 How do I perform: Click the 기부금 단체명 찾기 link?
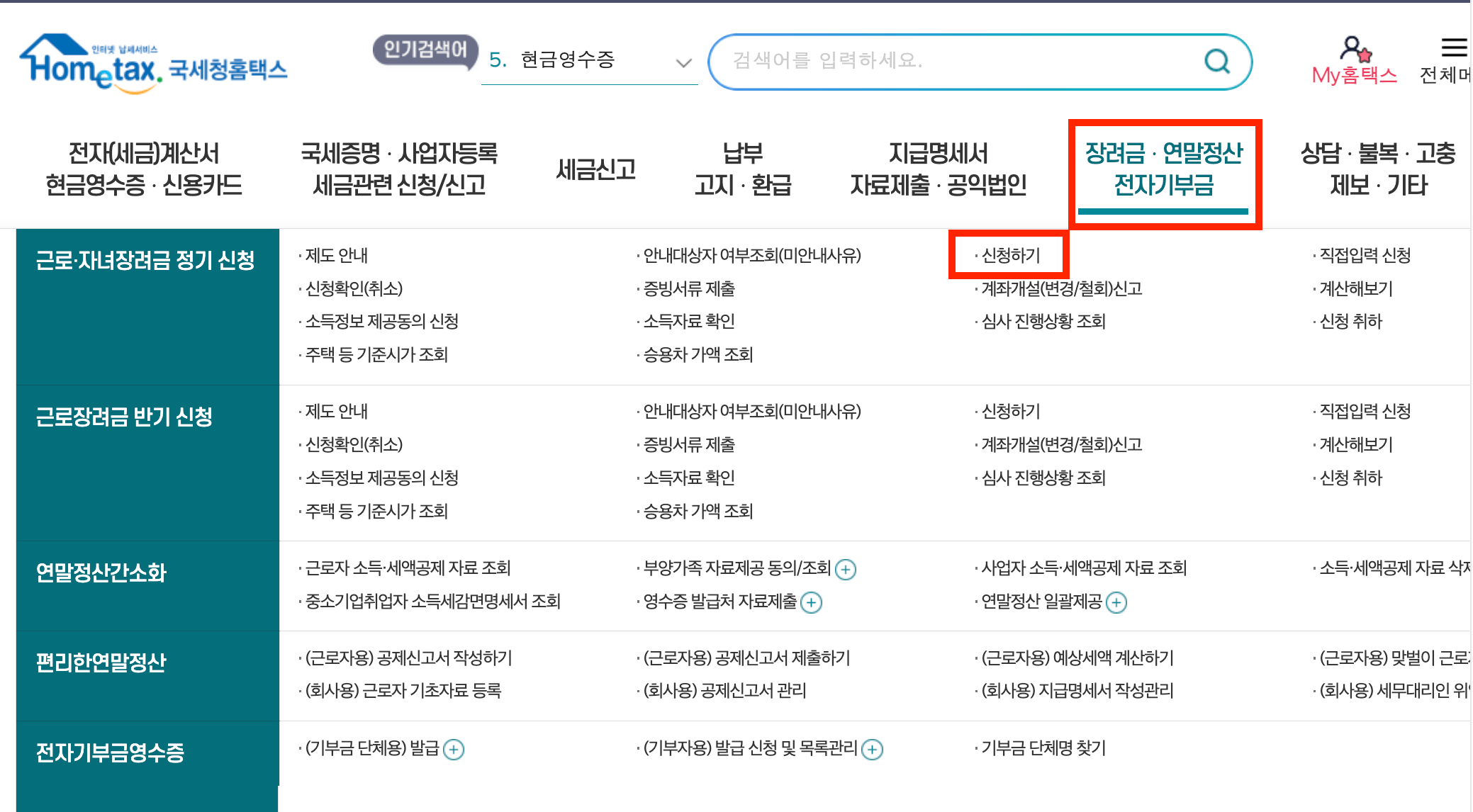coord(1043,748)
